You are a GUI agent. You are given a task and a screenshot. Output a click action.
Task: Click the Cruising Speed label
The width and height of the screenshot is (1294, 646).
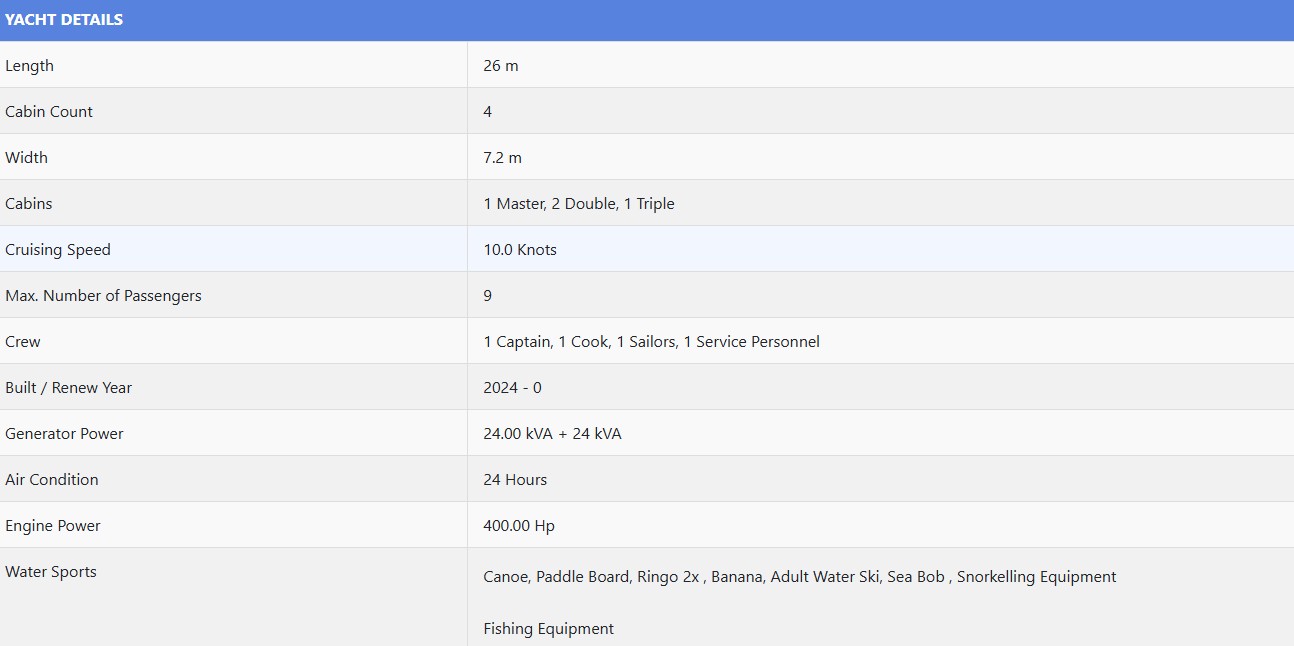click(x=58, y=250)
